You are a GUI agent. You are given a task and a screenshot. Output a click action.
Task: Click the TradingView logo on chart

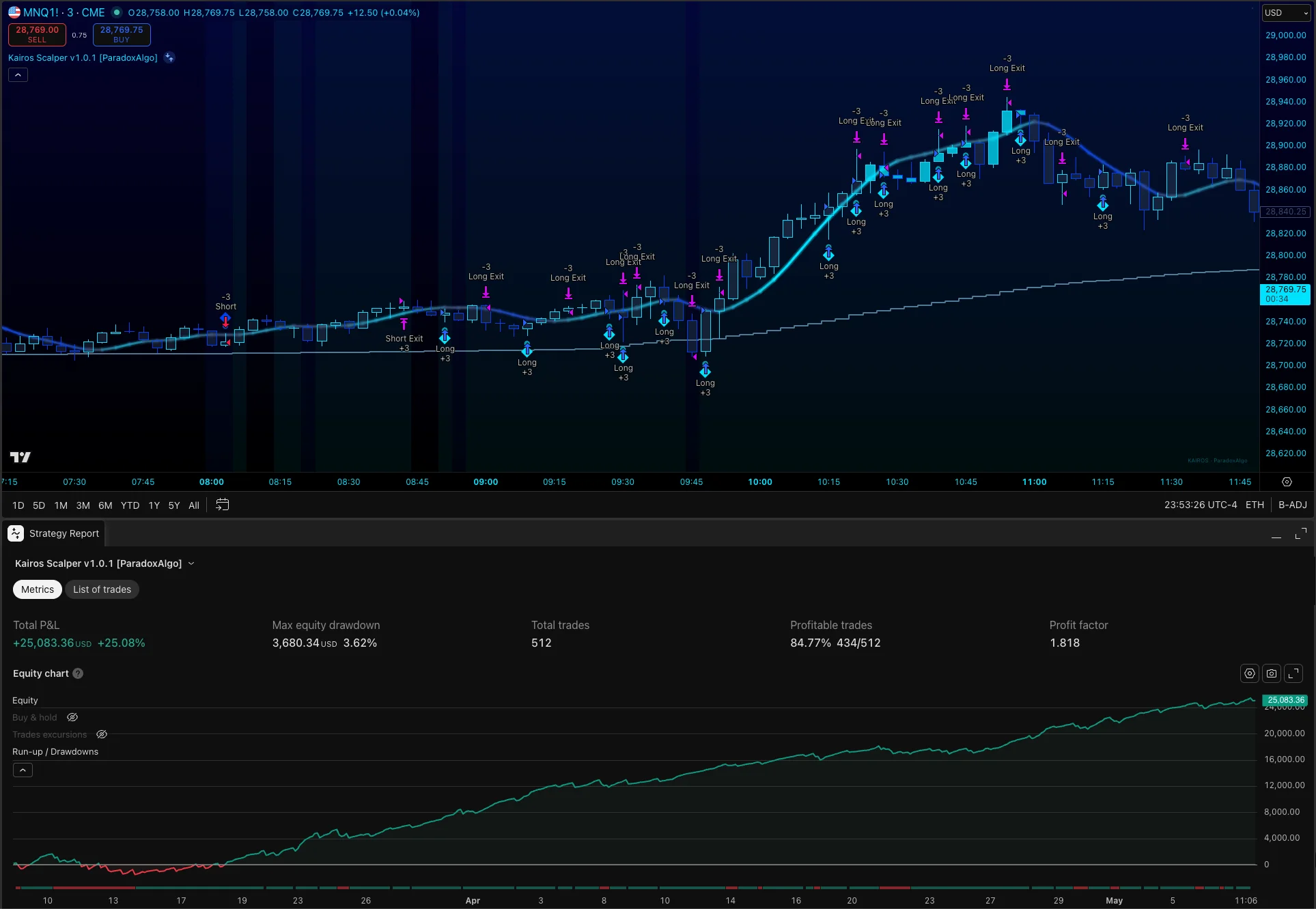pyautogui.click(x=20, y=457)
